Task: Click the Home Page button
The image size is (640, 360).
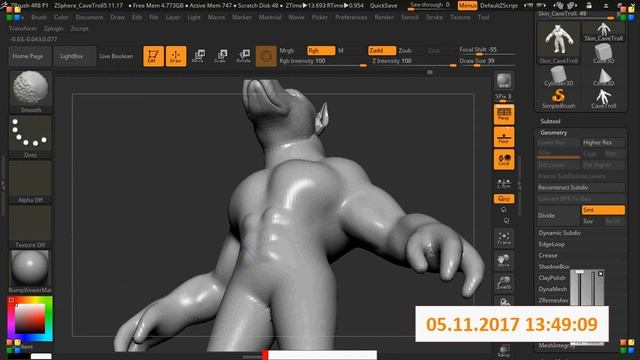Action: click(30, 56)
